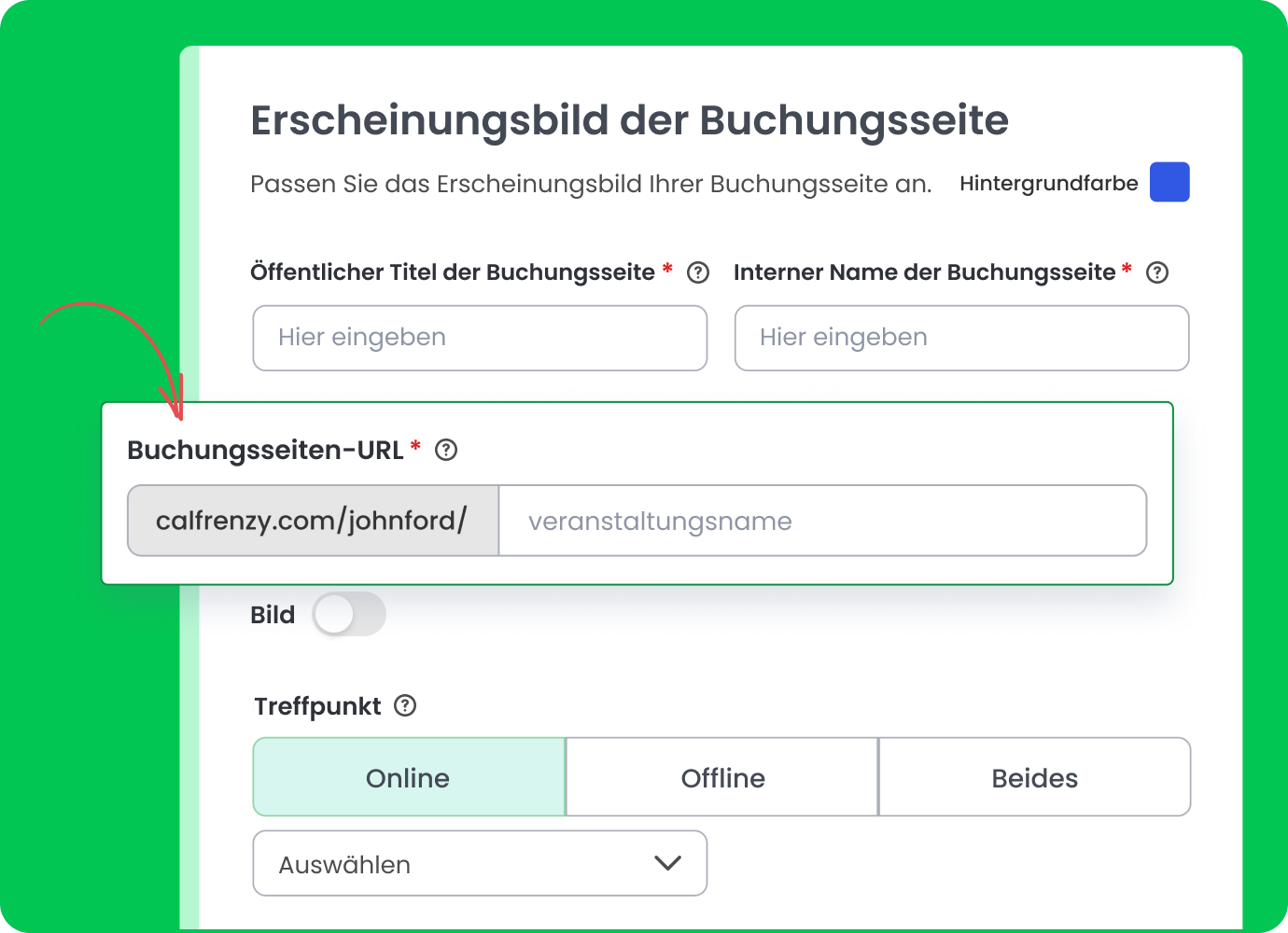Click help icon beside Öffentlicher Titel der Buchungsseite
1288x933 pixels.
(x=697, y=272)
